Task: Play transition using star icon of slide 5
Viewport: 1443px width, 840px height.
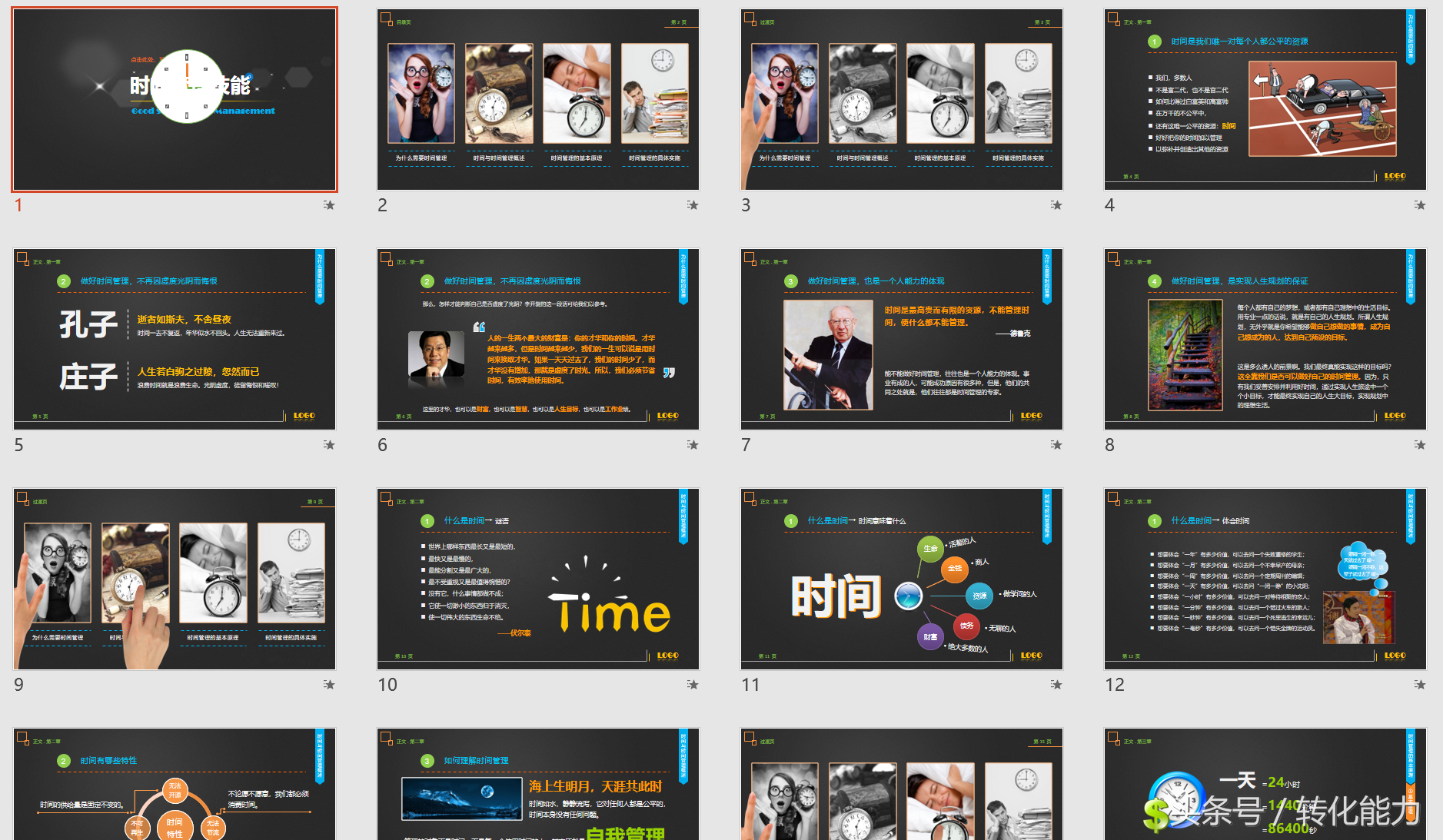Action: pos(329,445)
